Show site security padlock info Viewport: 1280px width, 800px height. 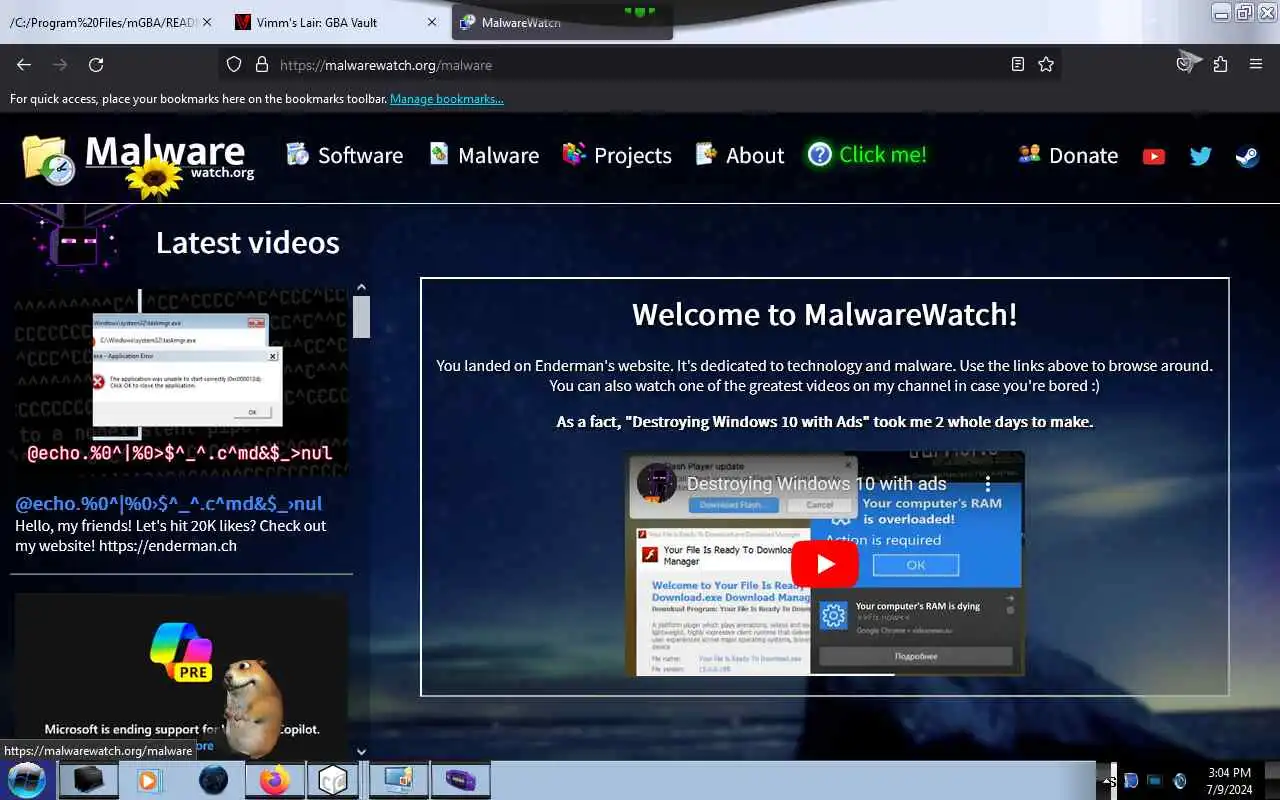point(262,64)
